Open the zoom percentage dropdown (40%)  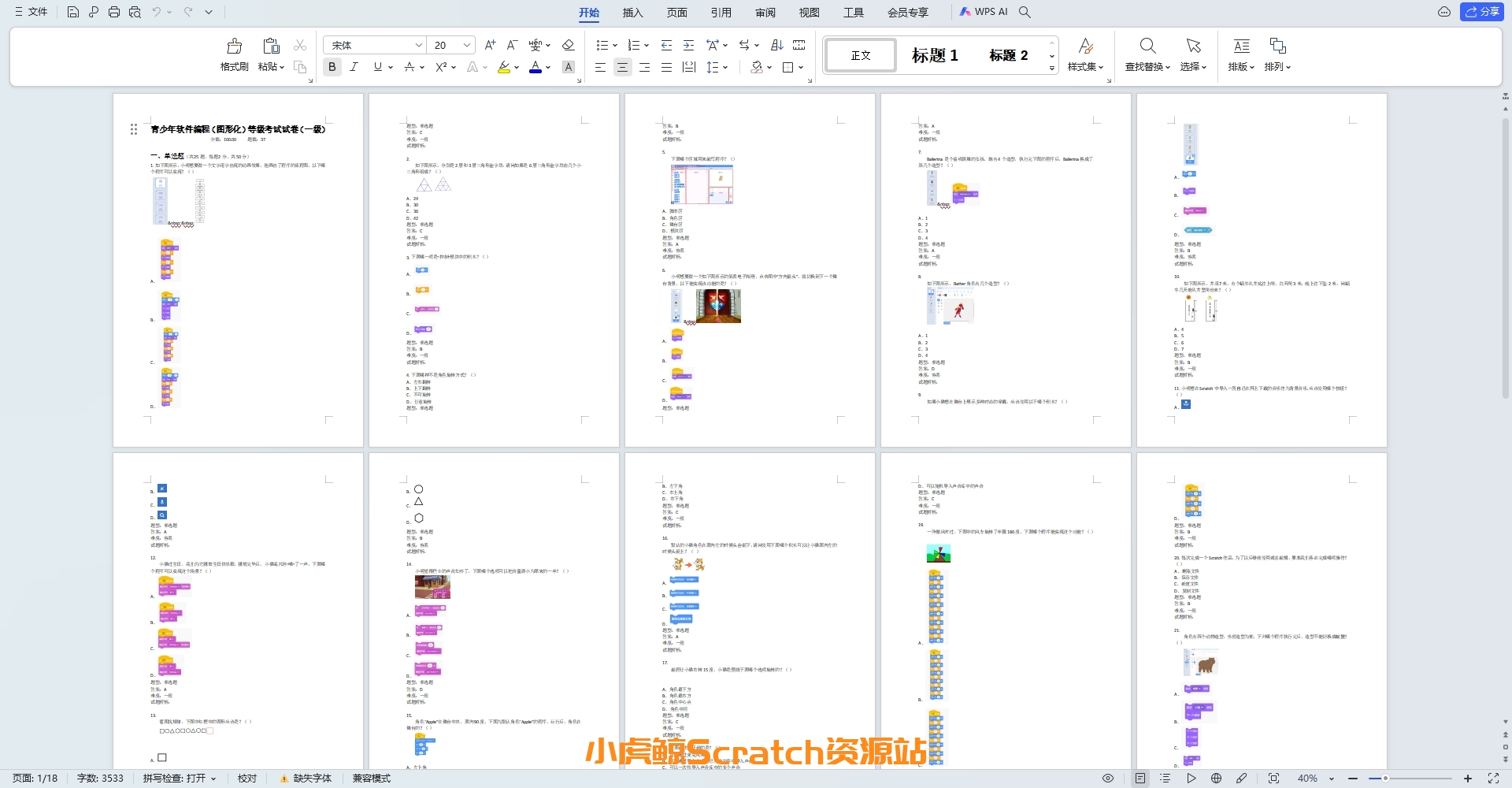(1332, 779)
